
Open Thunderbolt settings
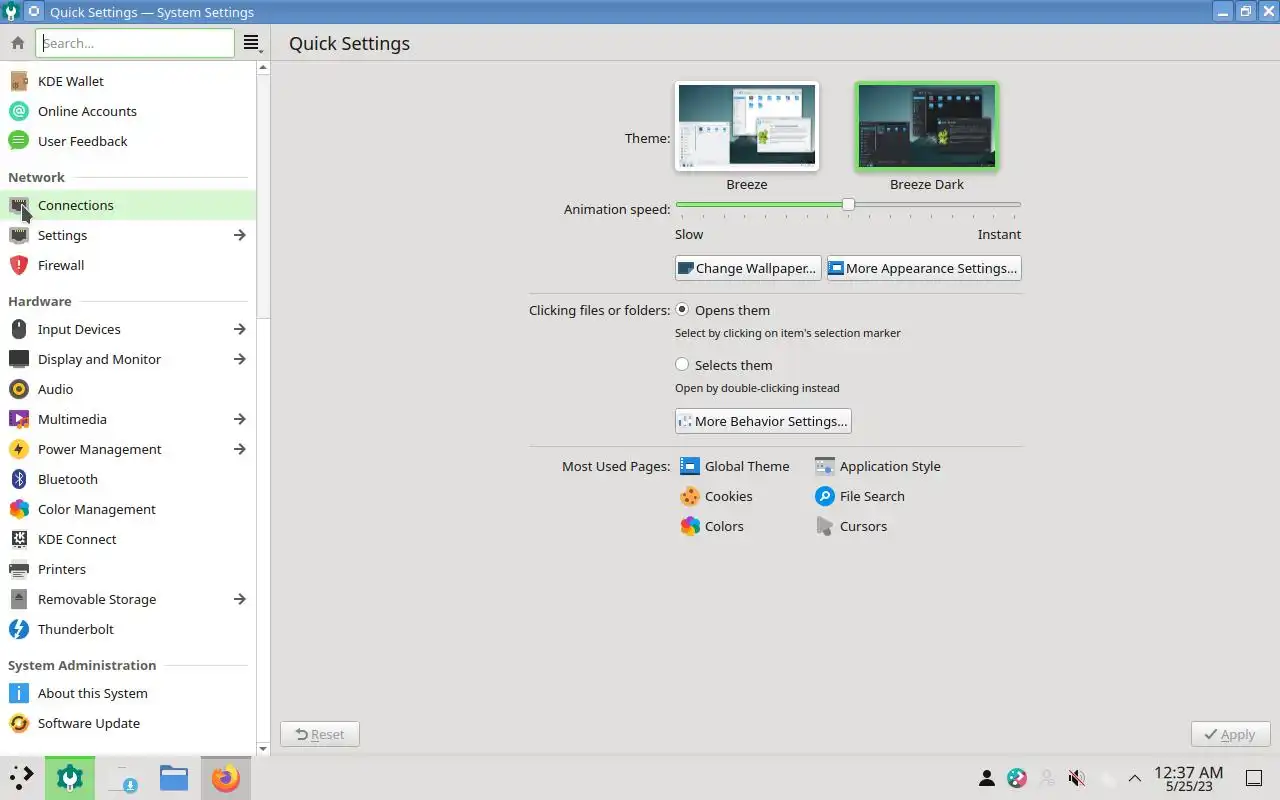[x=128, y=629]
